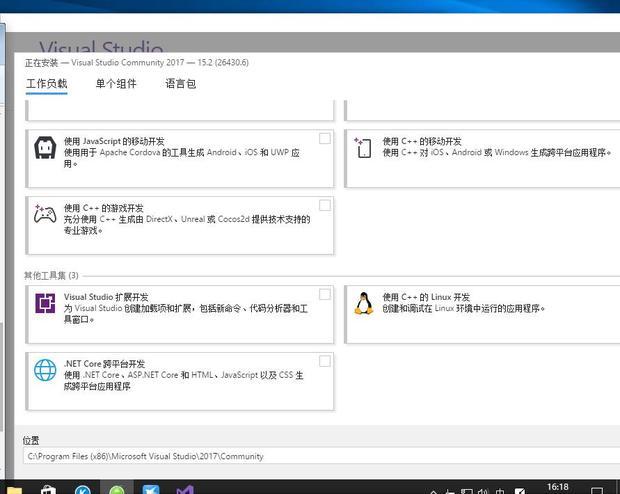Viewport: 620px width, 494px height.
Task: Click the Apache Cordova workload icon
Action: (45, 148)
